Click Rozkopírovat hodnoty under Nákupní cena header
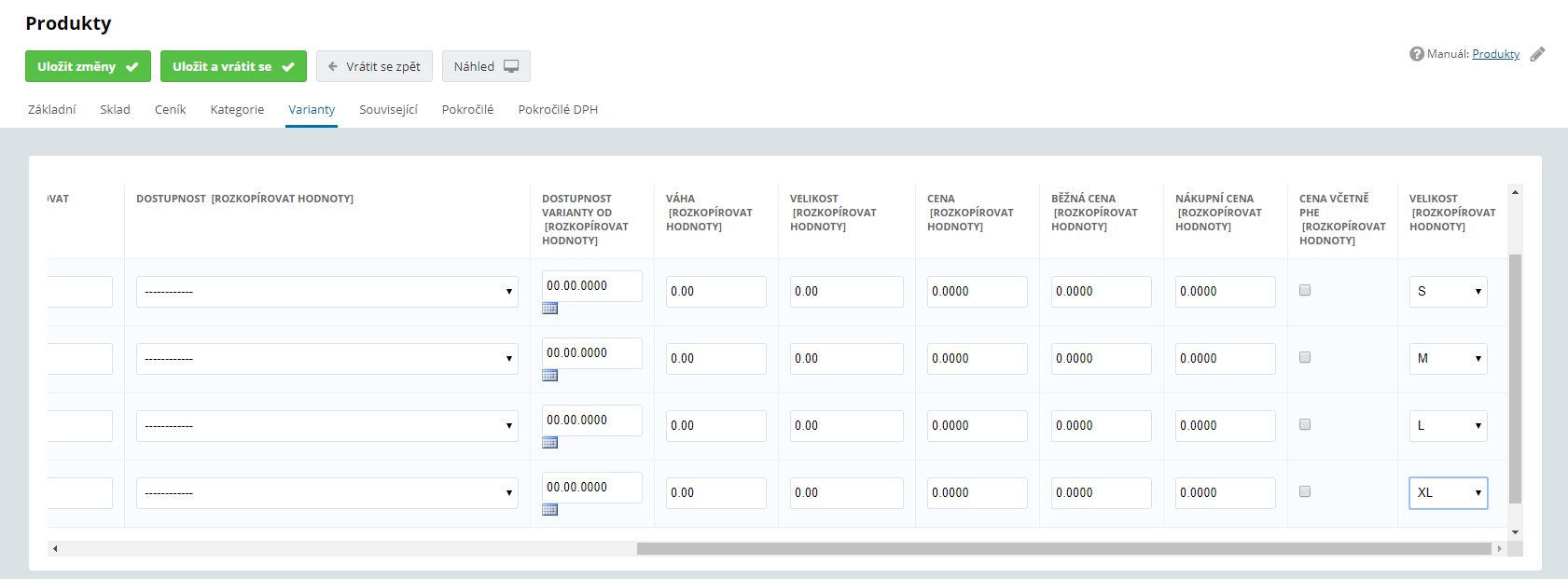The width and height of the screenshot is (1568, 579). coord(1219,219)
